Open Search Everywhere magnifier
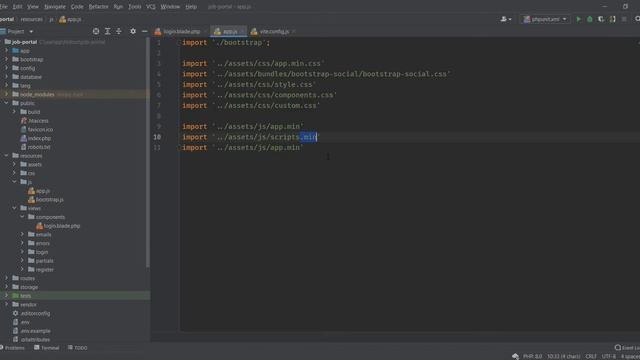 pos(637,19)
